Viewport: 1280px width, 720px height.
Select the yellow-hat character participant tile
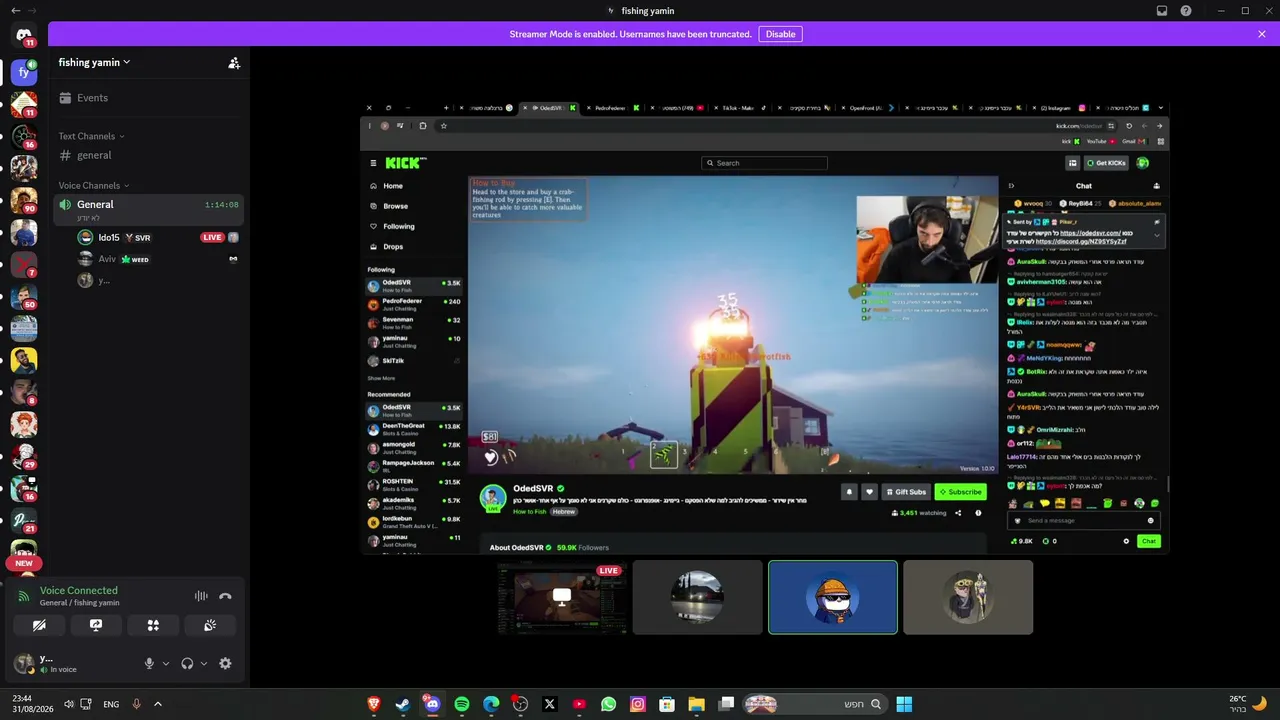968,597
